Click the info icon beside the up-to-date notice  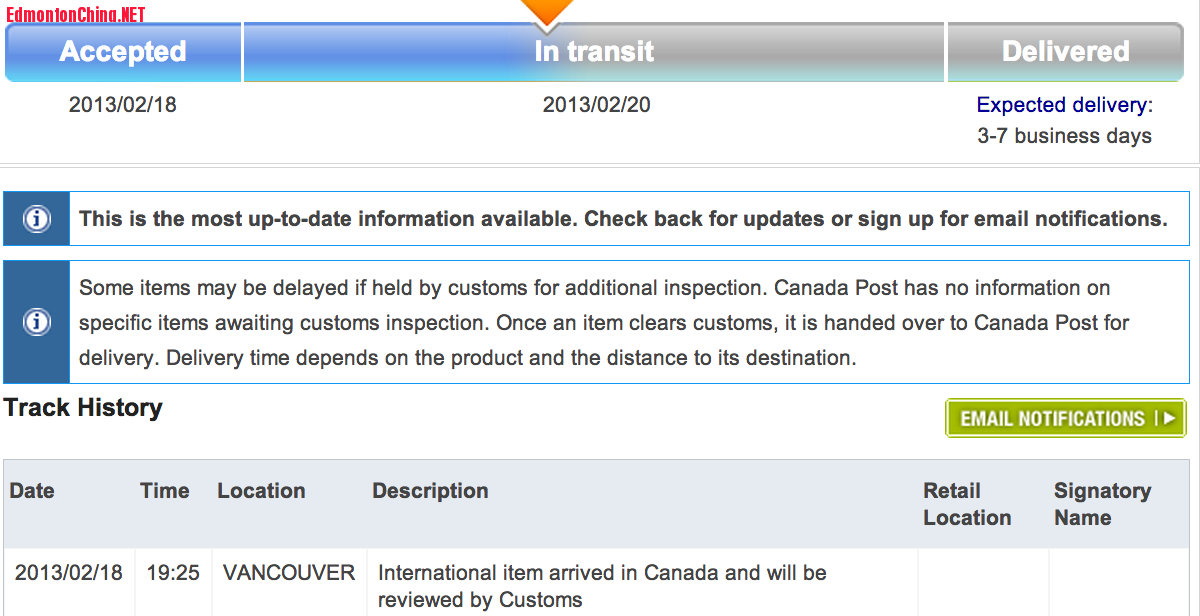coord(37,219)
